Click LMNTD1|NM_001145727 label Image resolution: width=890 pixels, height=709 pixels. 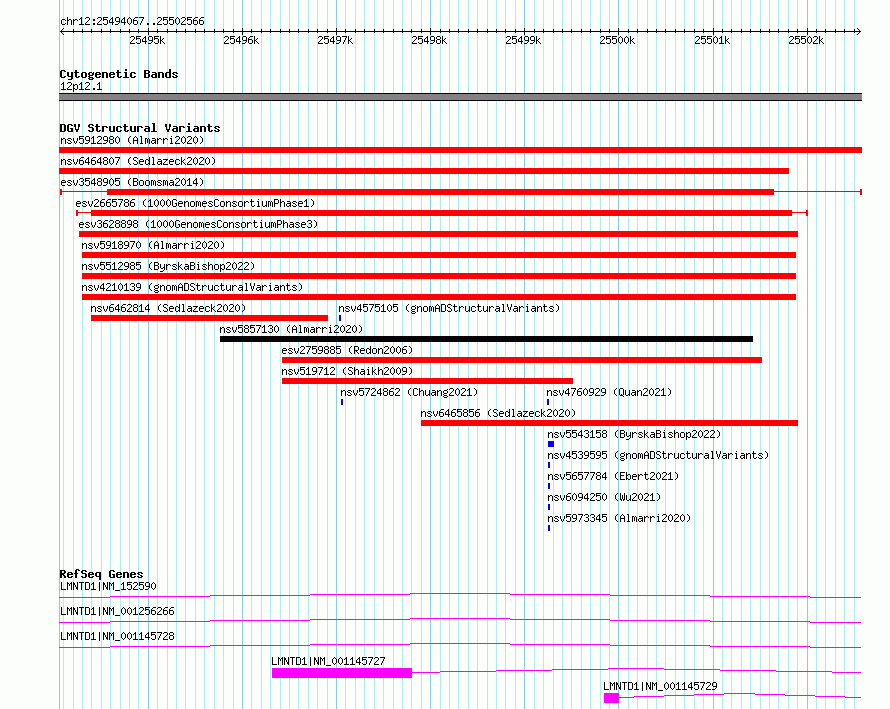(x=328, y=661)
